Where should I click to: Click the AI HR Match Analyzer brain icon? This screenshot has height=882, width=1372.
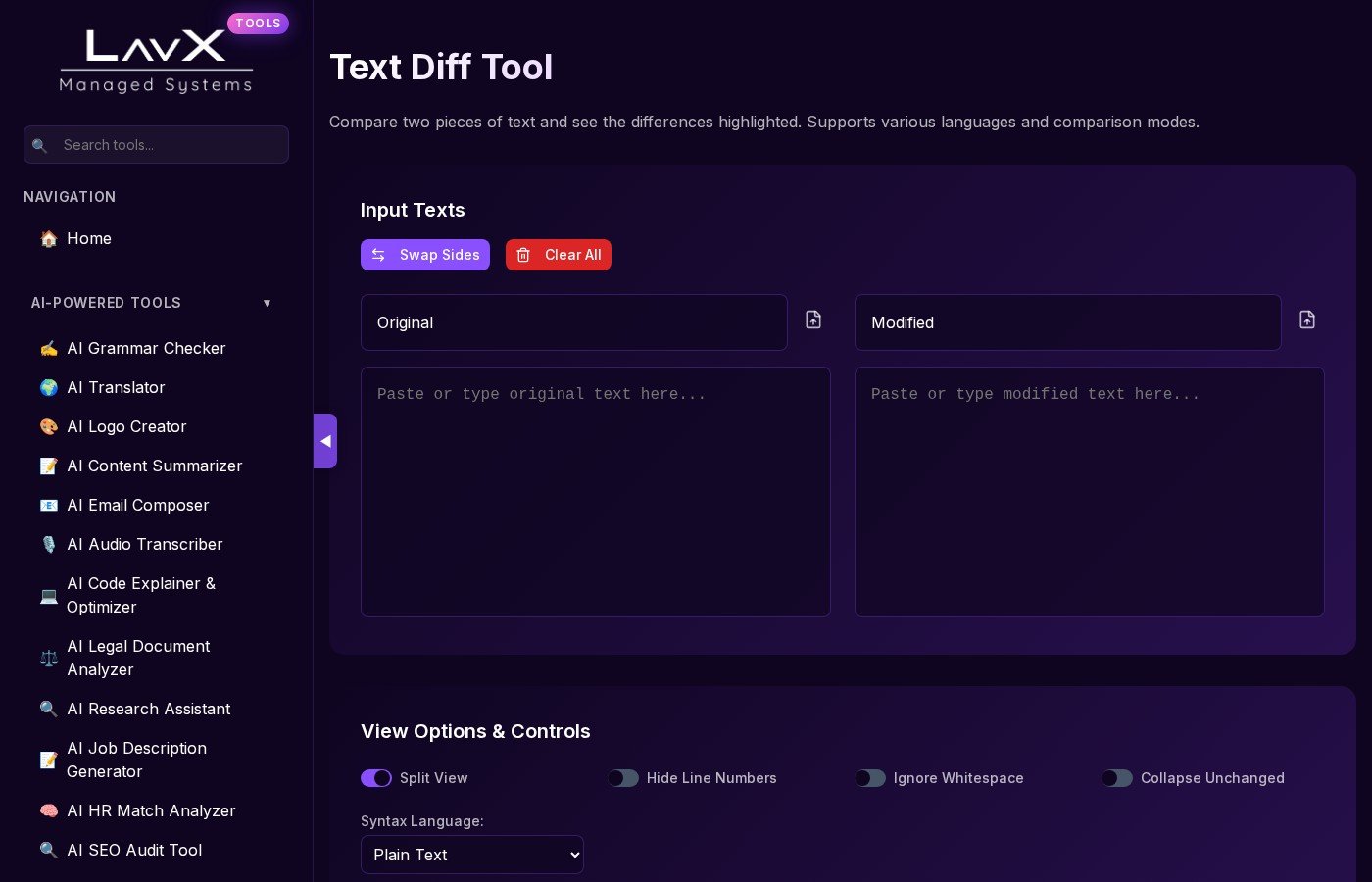pyautogui.click(x=49, y=810)
